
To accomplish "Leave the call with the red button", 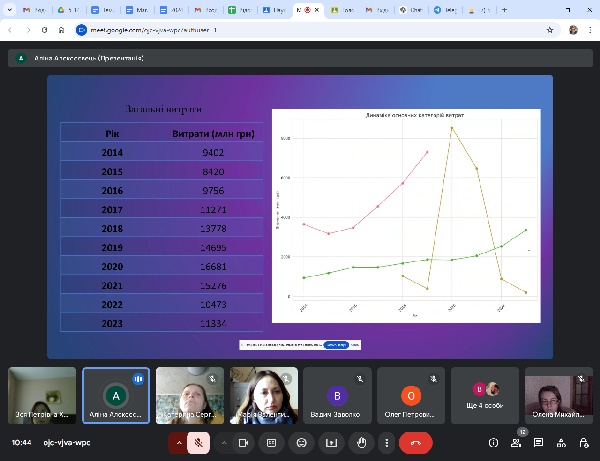I will (415, 442).
